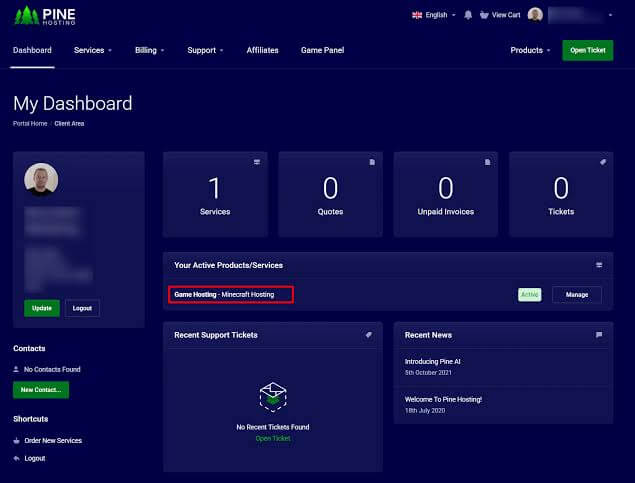Click the Recent News flag icon
The height and width of the screenshot is (483, 635).
599,335
